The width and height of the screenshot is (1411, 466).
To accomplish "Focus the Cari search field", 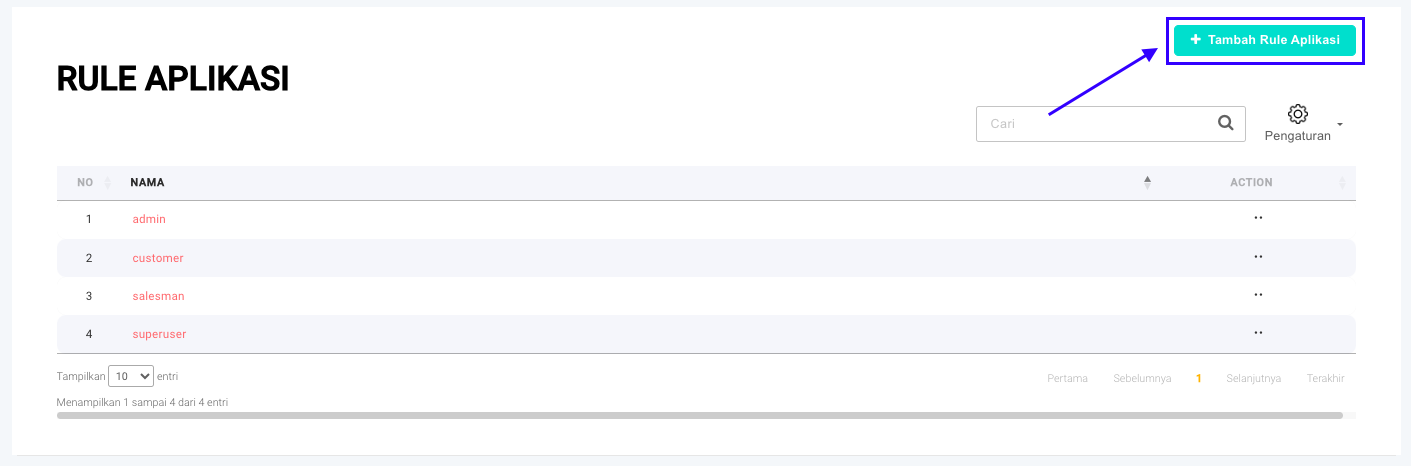I will 1095,124.
